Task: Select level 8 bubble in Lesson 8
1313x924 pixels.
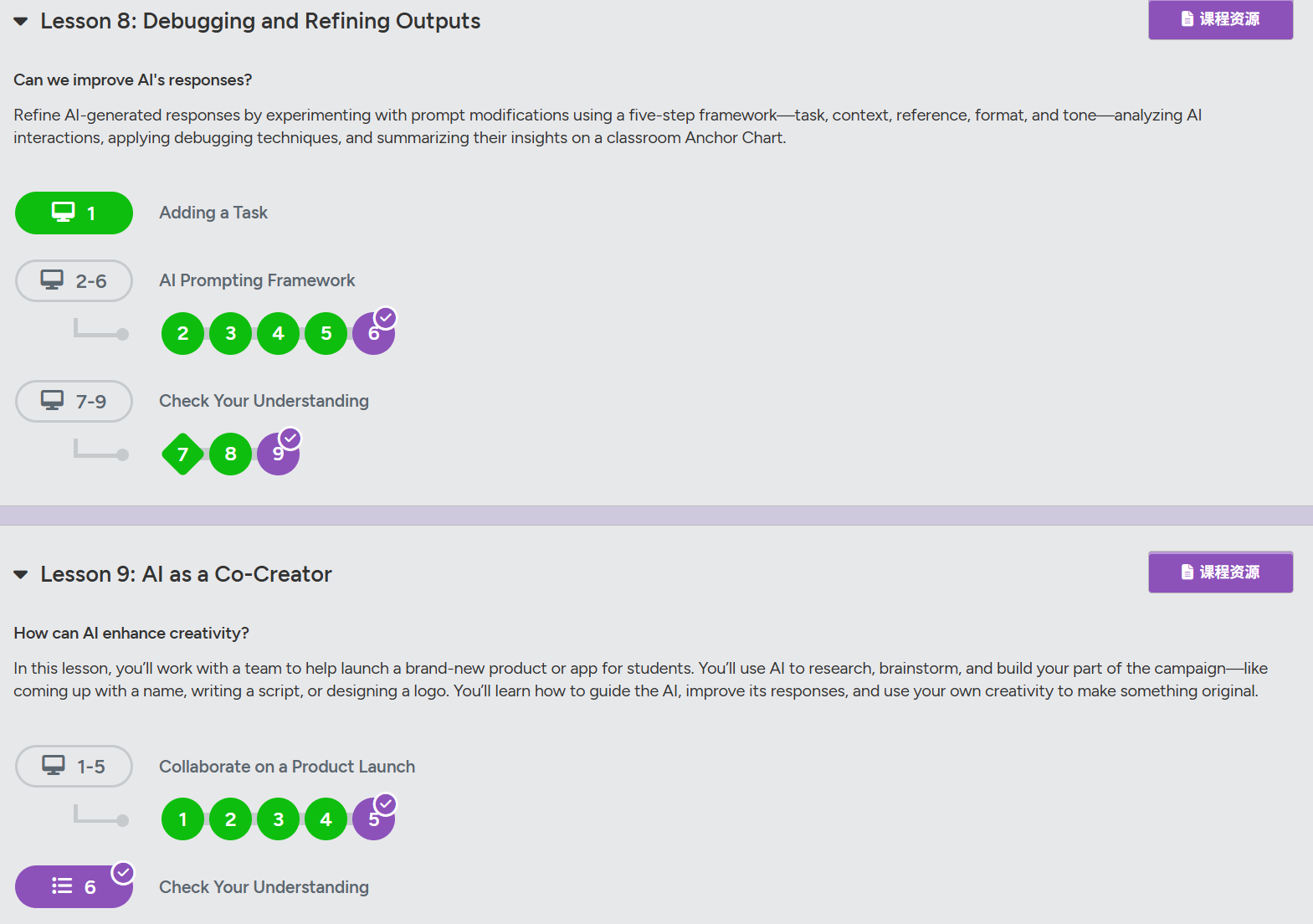Action: [231, 454]
